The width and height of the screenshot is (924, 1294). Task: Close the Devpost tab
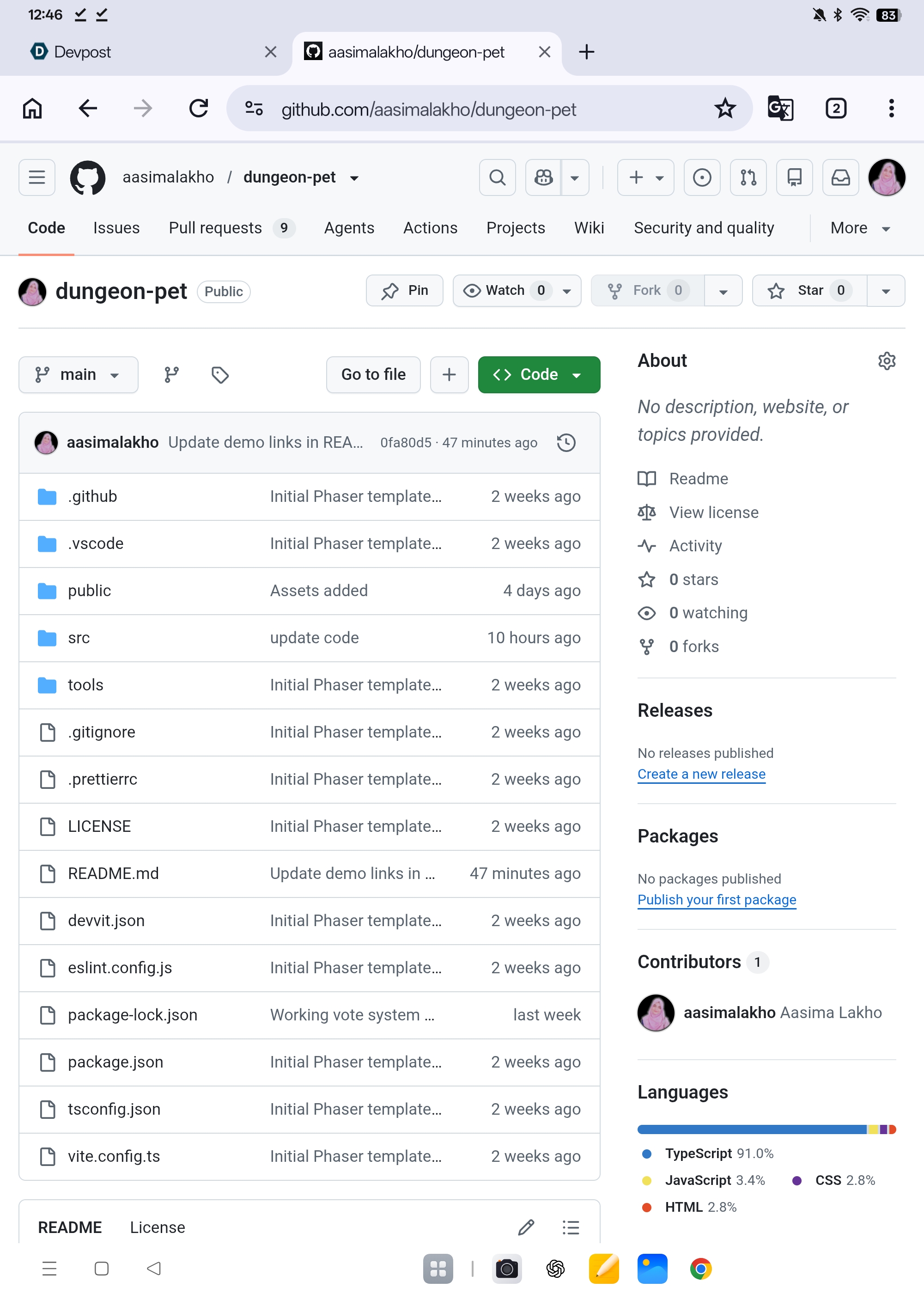(271, 52)
